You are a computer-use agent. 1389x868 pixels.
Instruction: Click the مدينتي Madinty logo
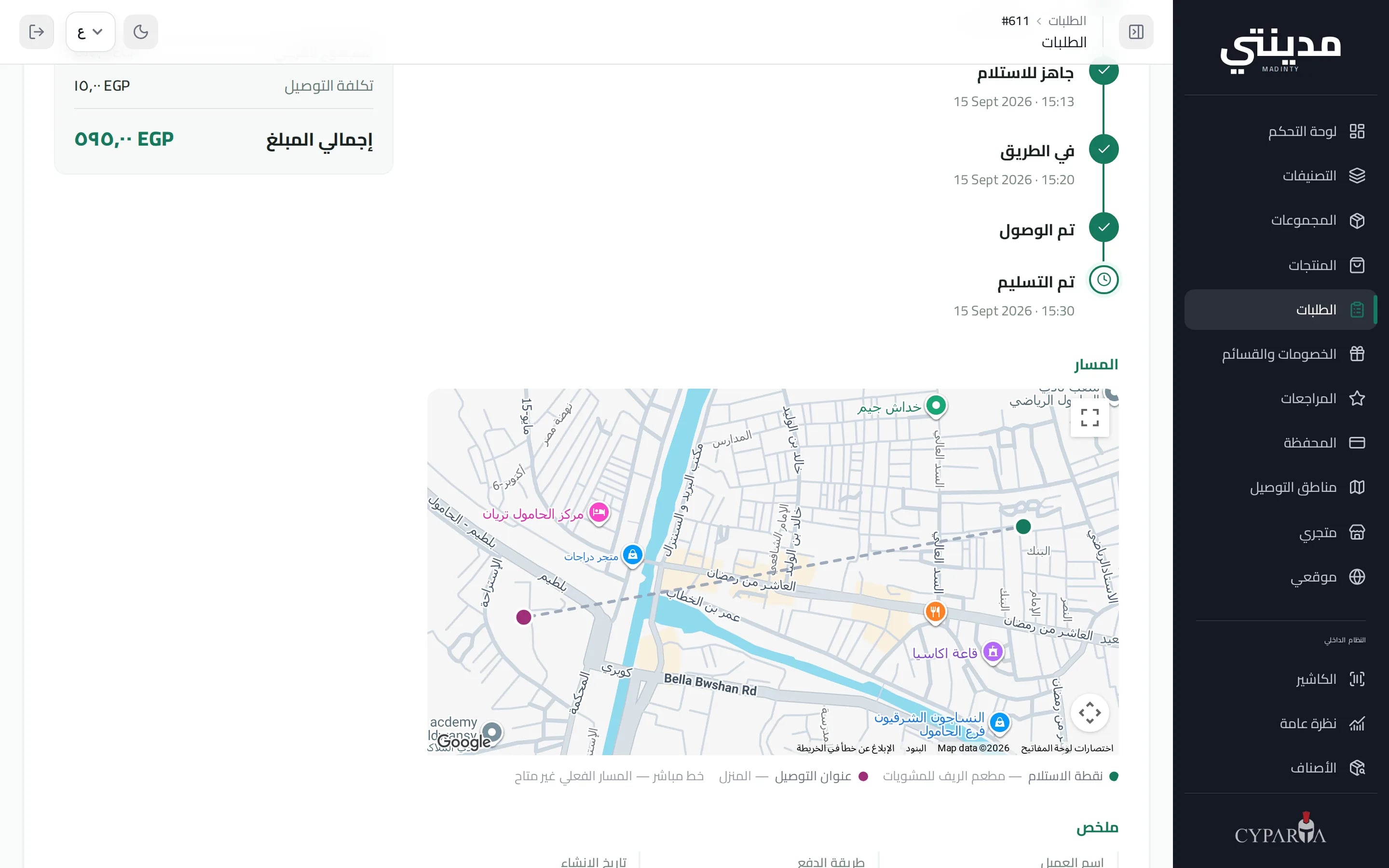pyautogui.click(x=1280, y=51)
